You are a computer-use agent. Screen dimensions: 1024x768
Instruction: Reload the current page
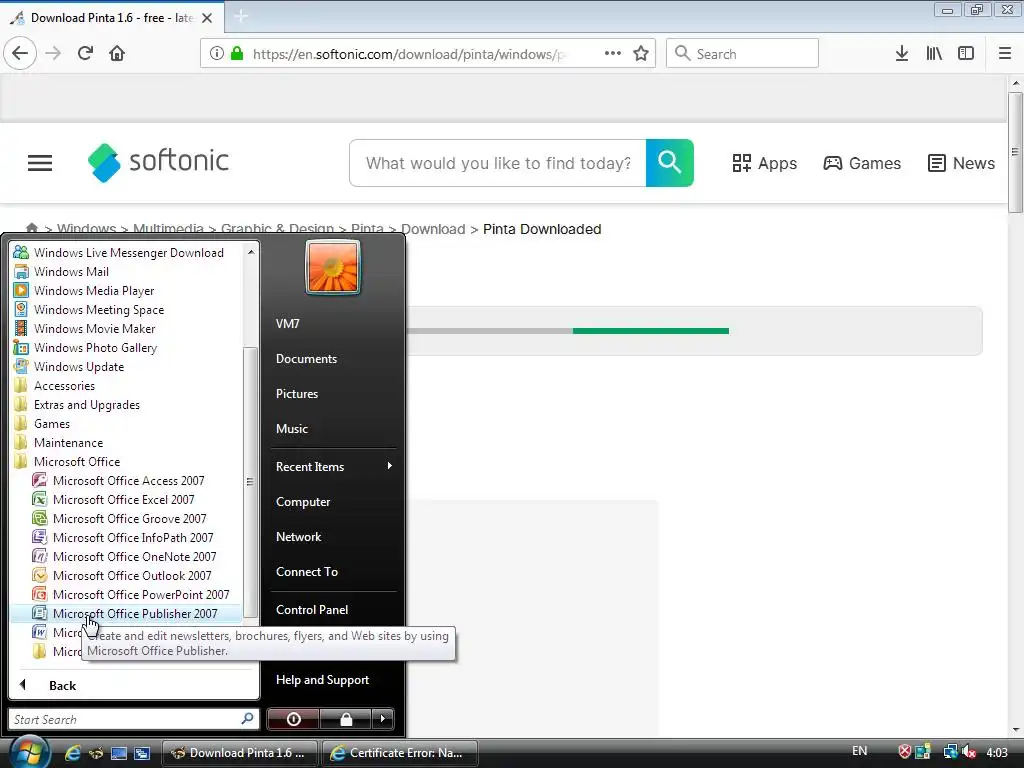[85, 54]
